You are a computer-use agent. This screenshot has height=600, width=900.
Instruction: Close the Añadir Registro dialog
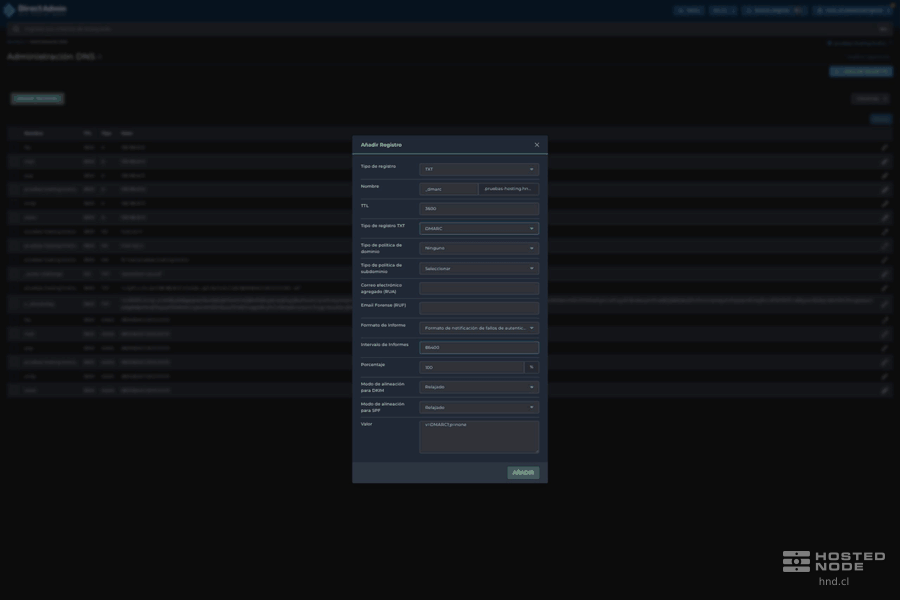(x=537, y=145)
